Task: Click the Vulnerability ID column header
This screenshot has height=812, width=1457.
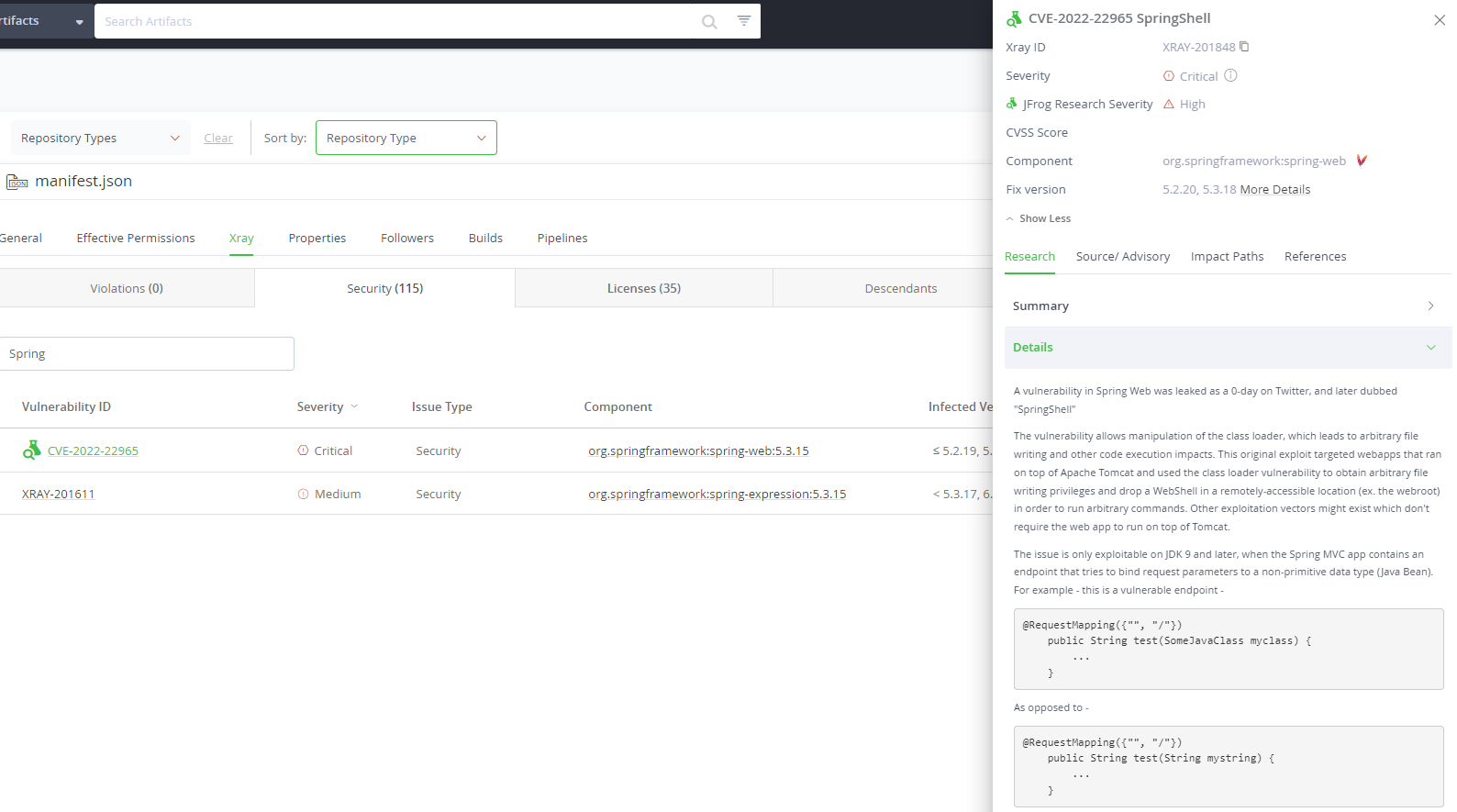Action: coord(66,406)
